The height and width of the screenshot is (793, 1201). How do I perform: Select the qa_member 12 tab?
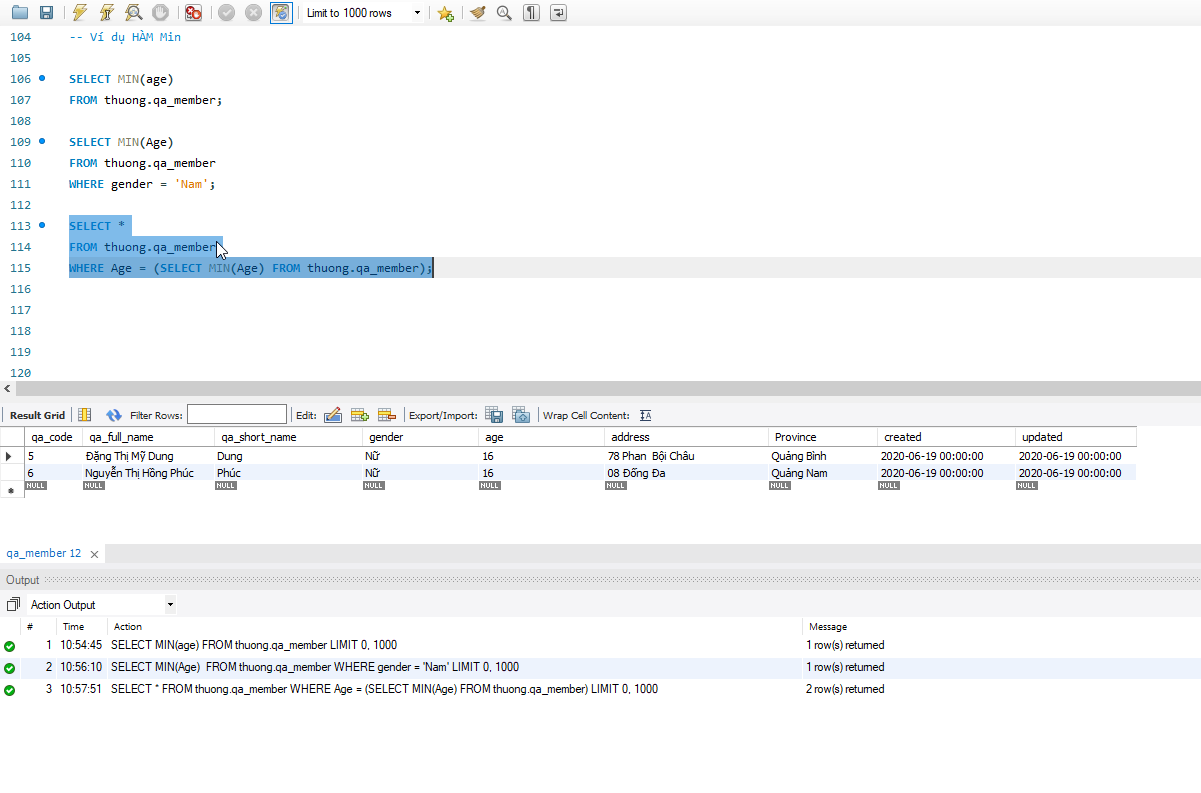pyautogui.click(x=42, y=553)
